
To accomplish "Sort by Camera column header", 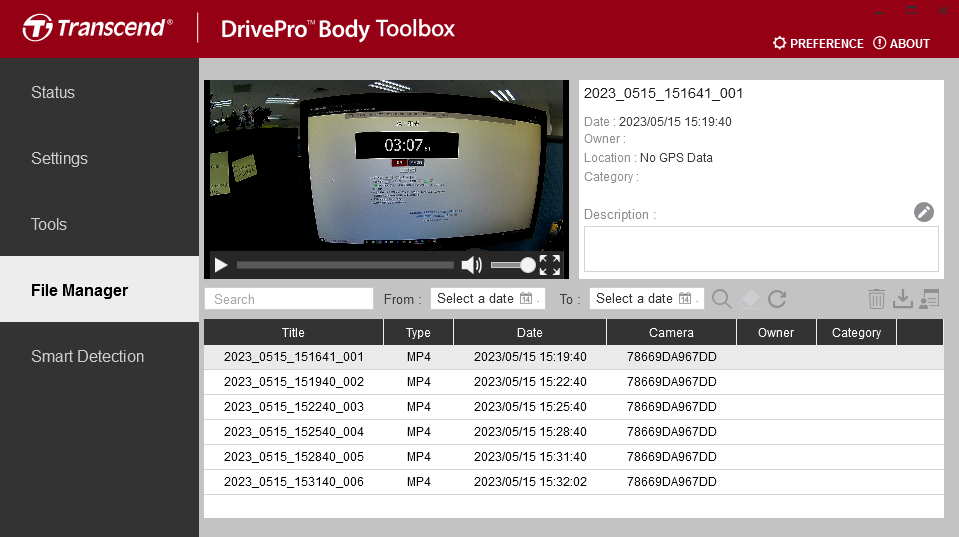I will 672,333.
